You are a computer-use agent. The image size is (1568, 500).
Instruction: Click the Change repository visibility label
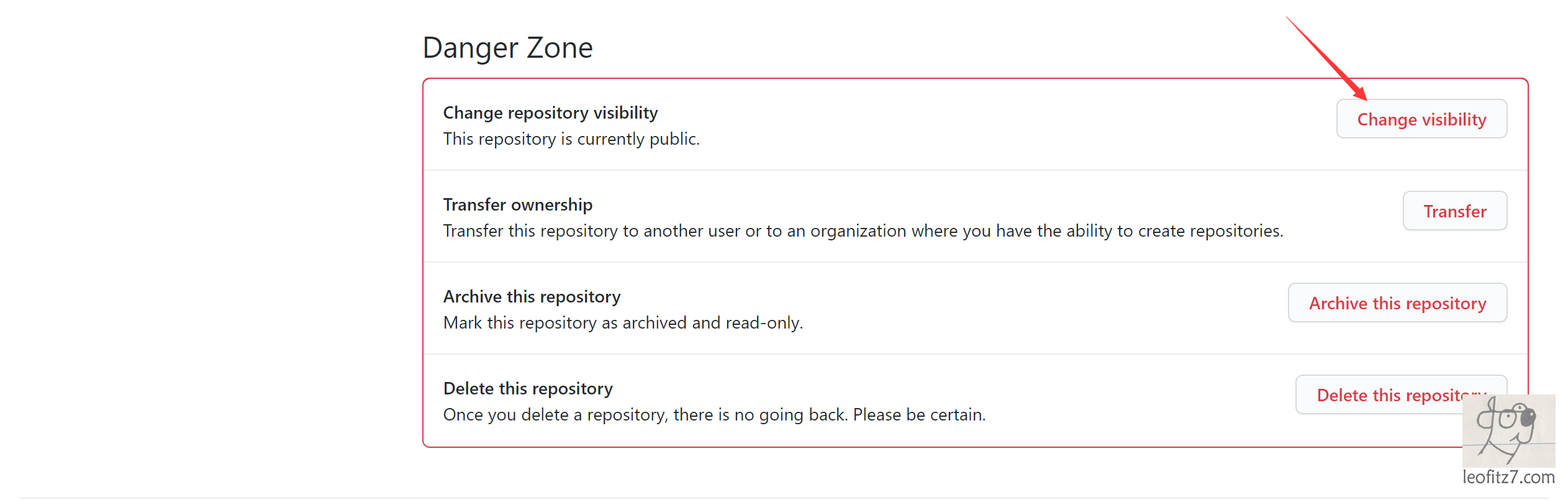tap(550, 112)
